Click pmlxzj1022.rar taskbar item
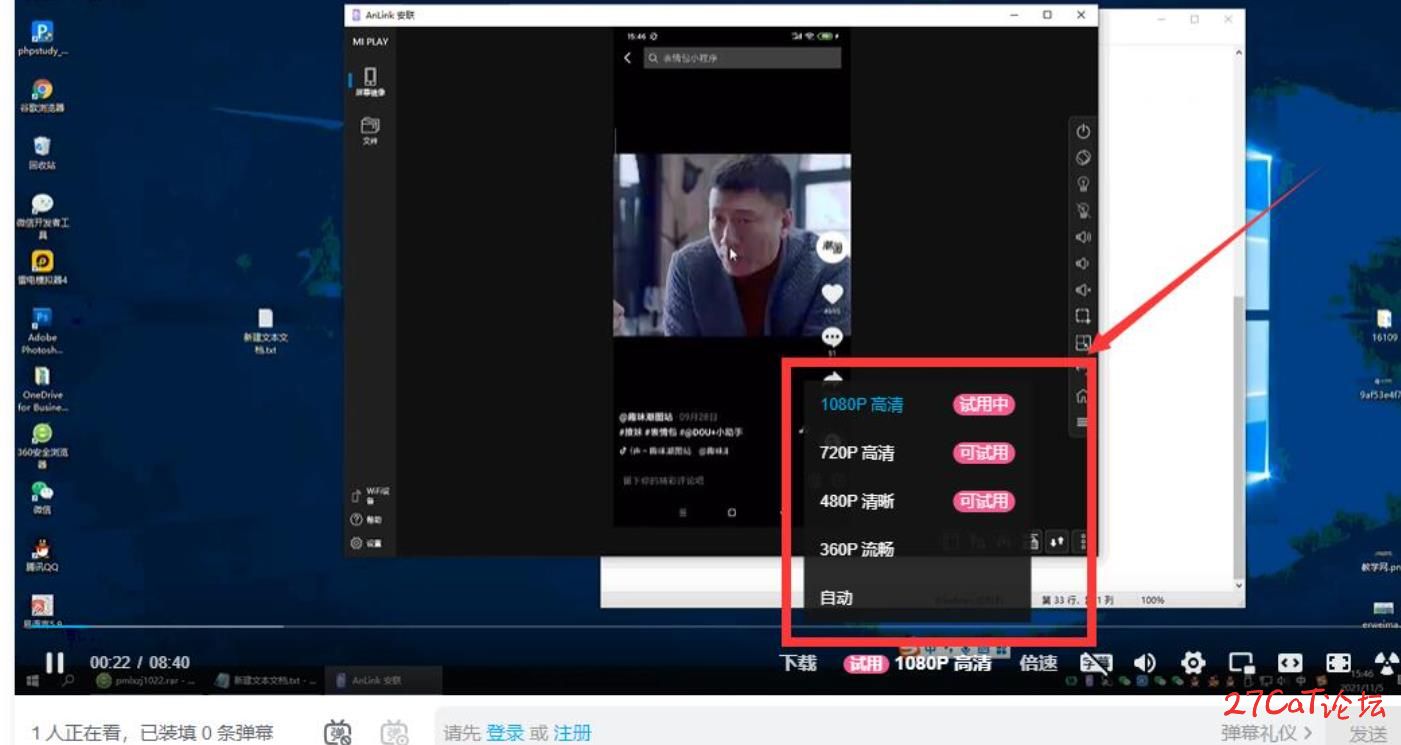The image size is (1401, 745). tap(148, 680)
